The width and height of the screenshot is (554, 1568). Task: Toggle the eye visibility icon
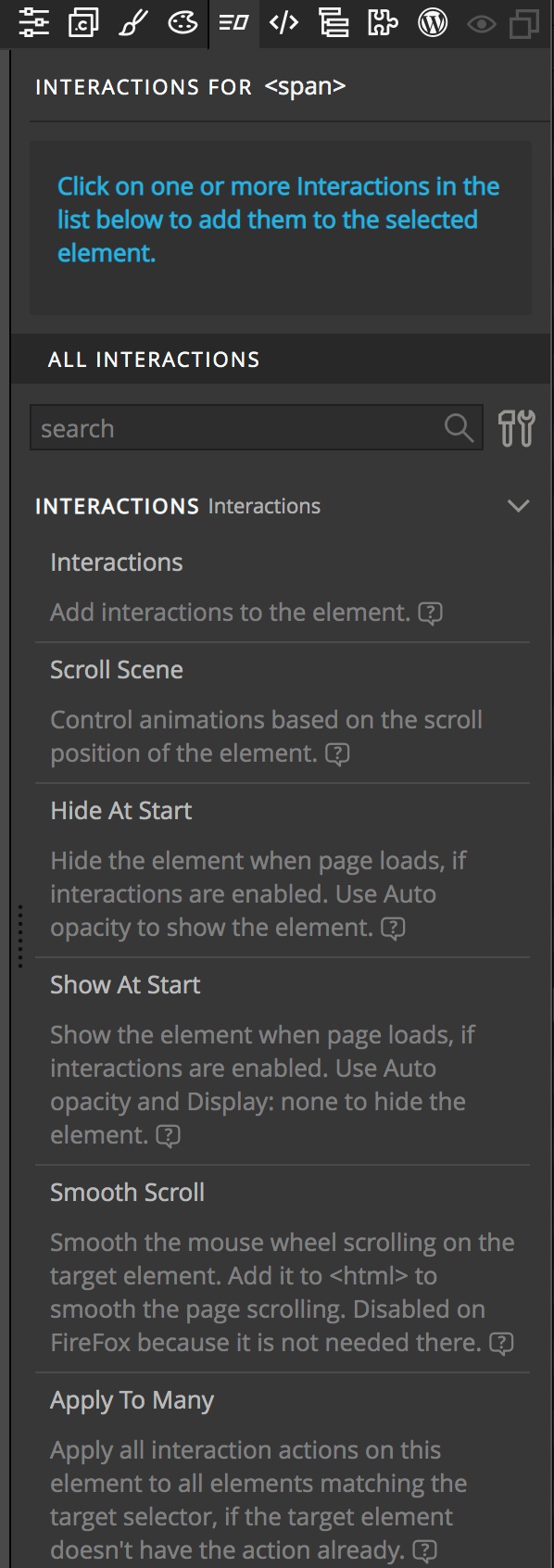pyautogui.click(x=481, y=24)
